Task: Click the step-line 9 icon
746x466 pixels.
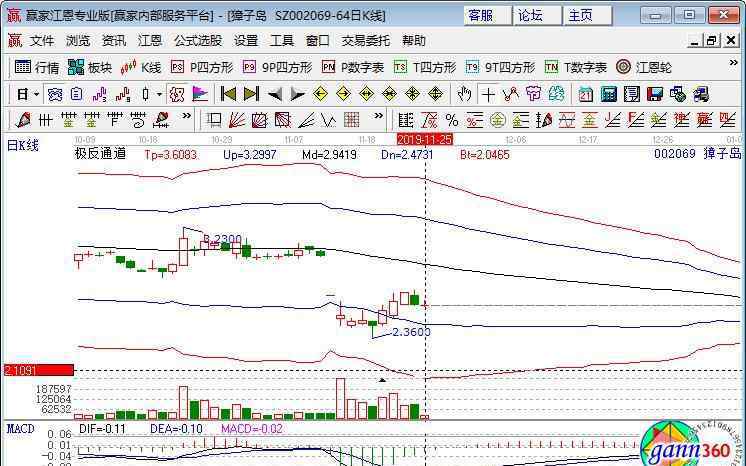Action: tap(123, 94)
